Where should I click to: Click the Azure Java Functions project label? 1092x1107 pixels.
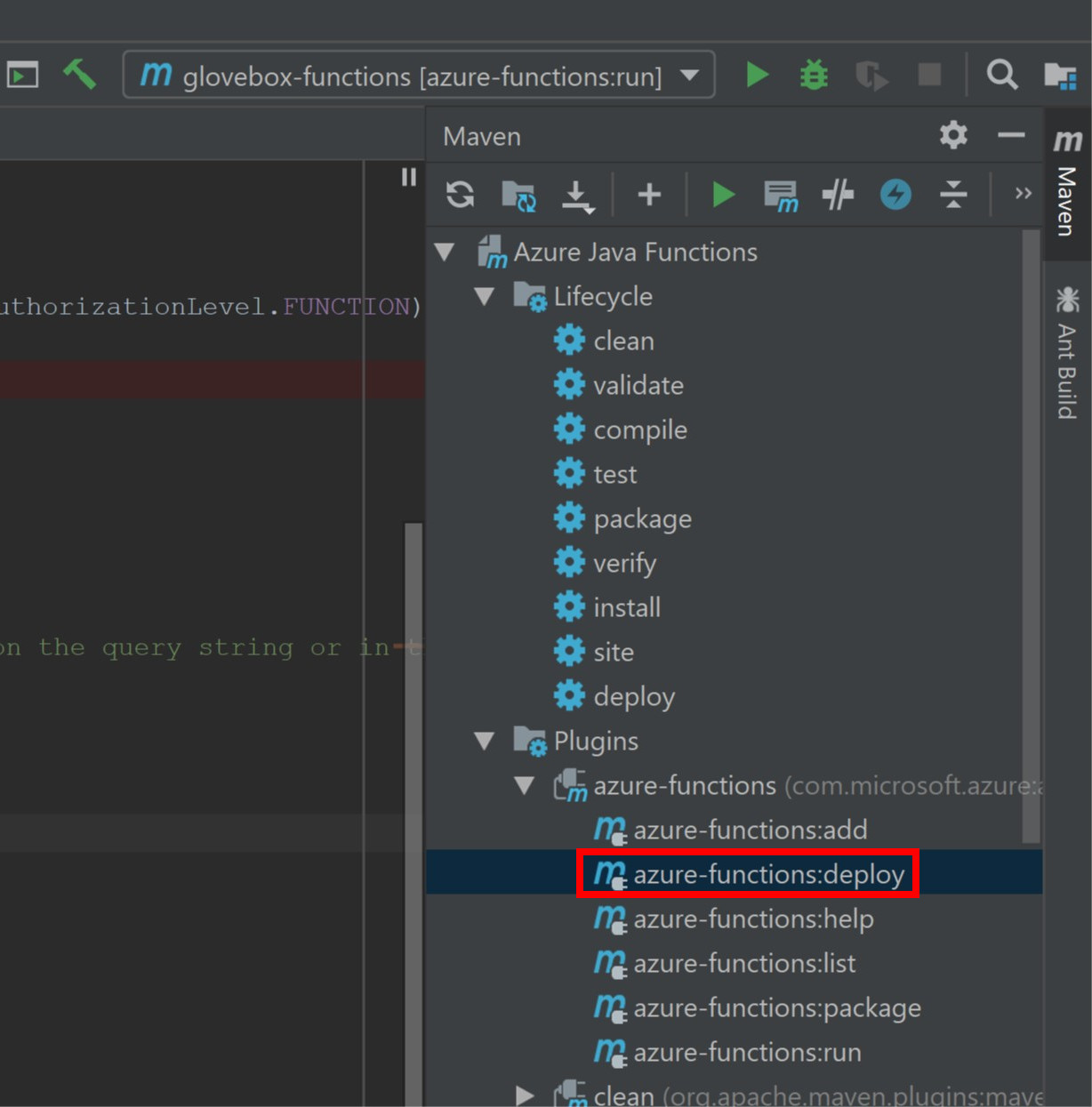pos(635,252)
